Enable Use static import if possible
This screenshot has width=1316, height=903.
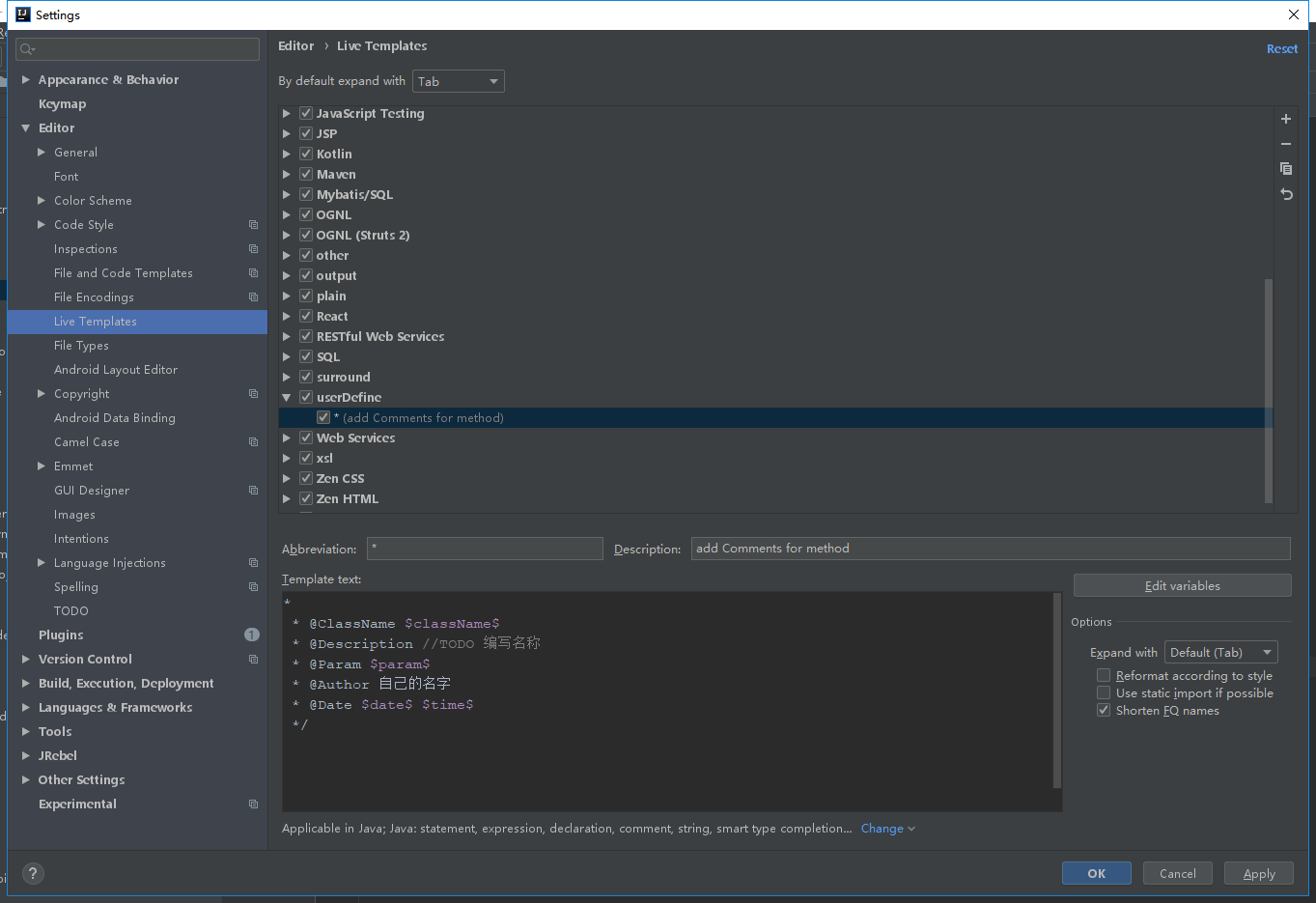point(1104,692)
